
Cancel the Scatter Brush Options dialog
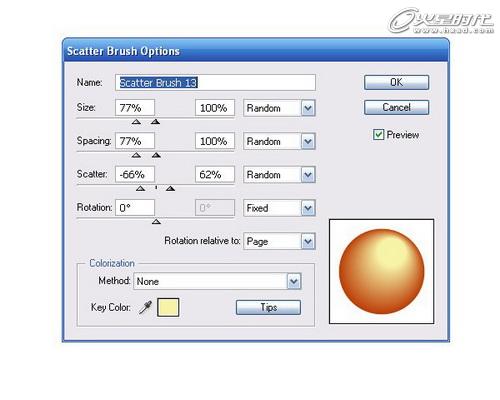point(396,107)
